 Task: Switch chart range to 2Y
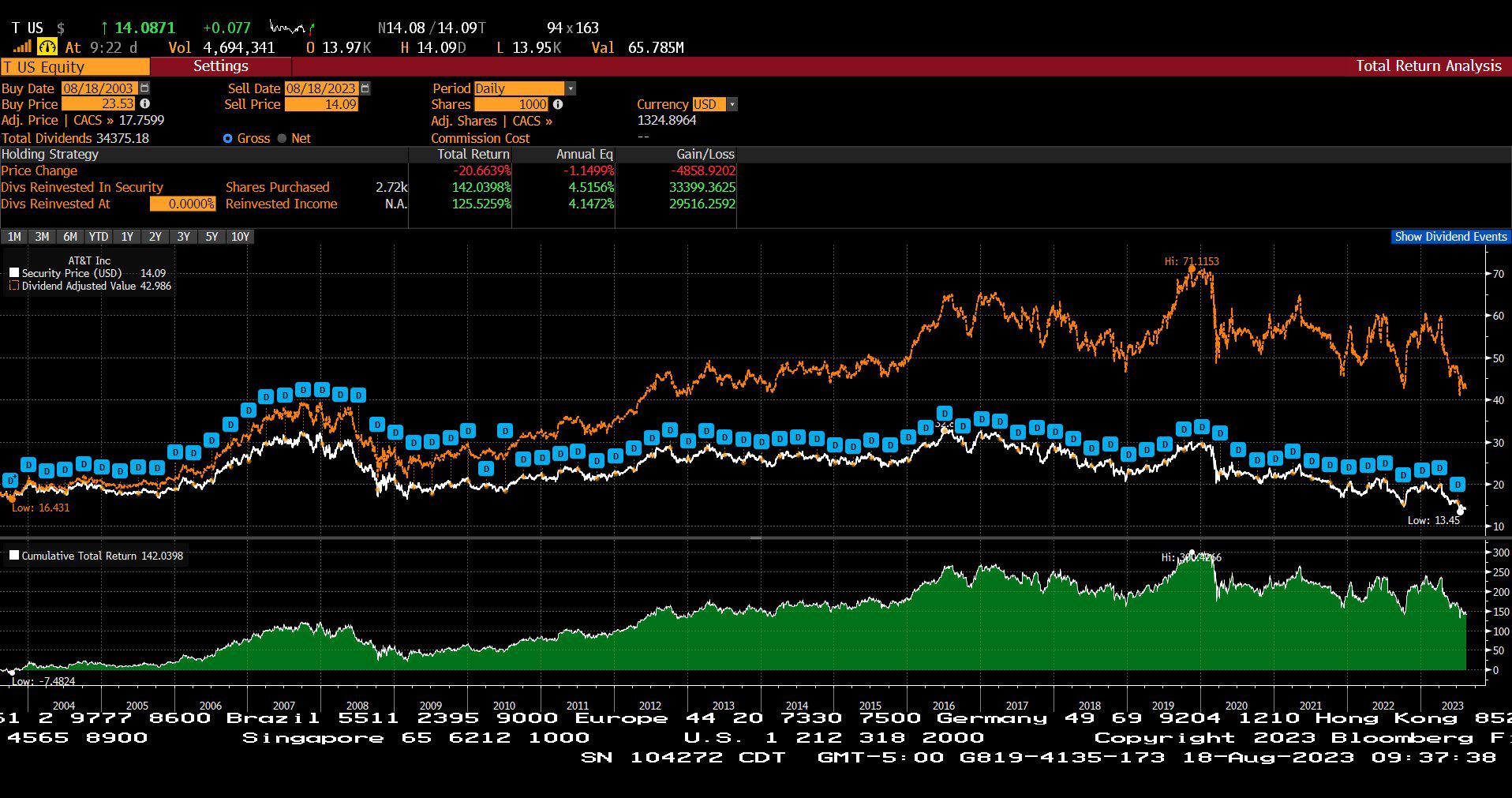155,237
